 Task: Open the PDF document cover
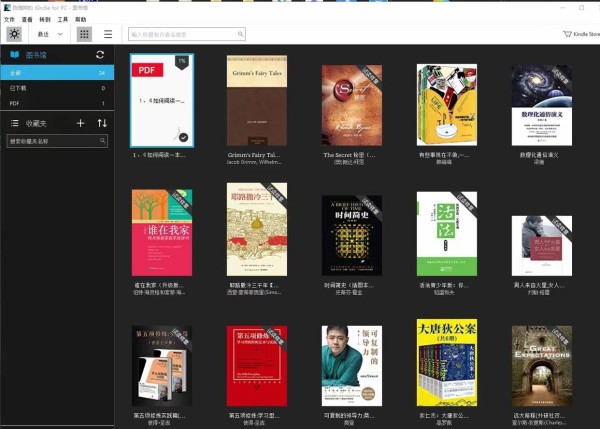[162, 100]
